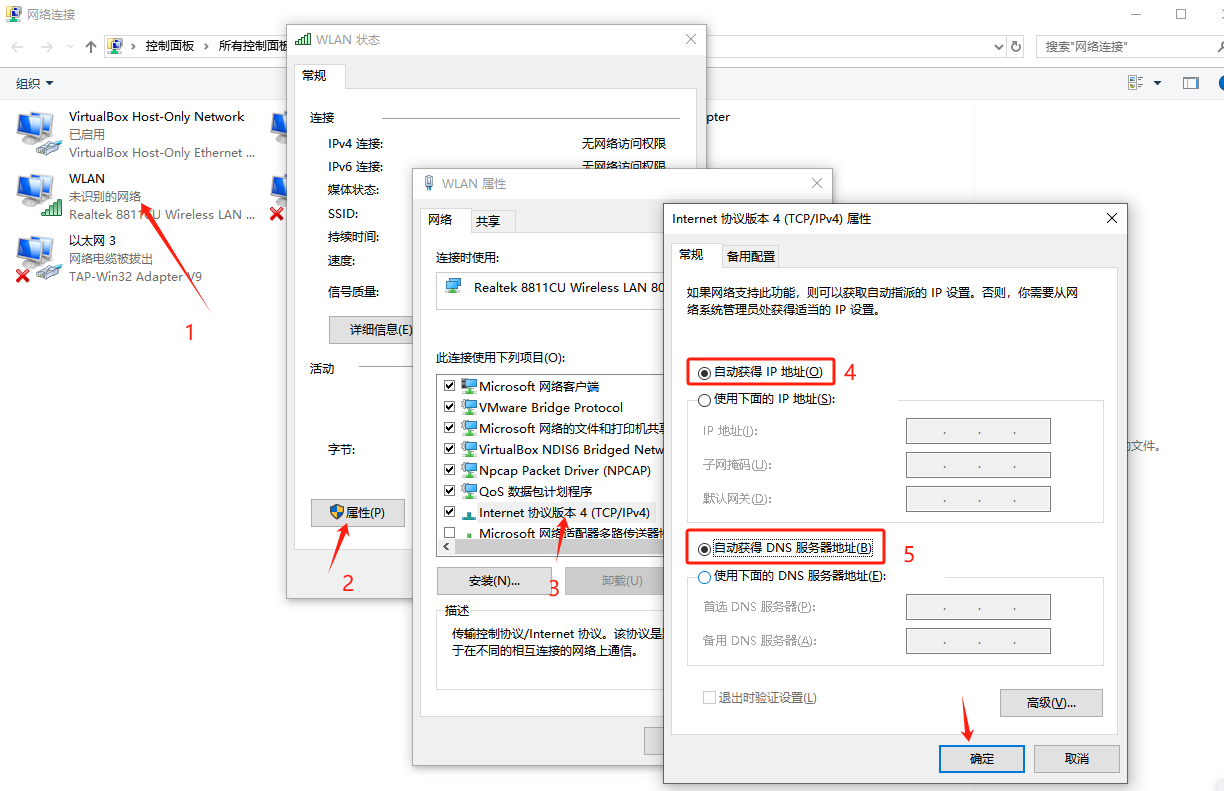The height and width of the screenshot is (791, 1224).
Task: Open the recent locations dropdown chevron
Action: 69,47
